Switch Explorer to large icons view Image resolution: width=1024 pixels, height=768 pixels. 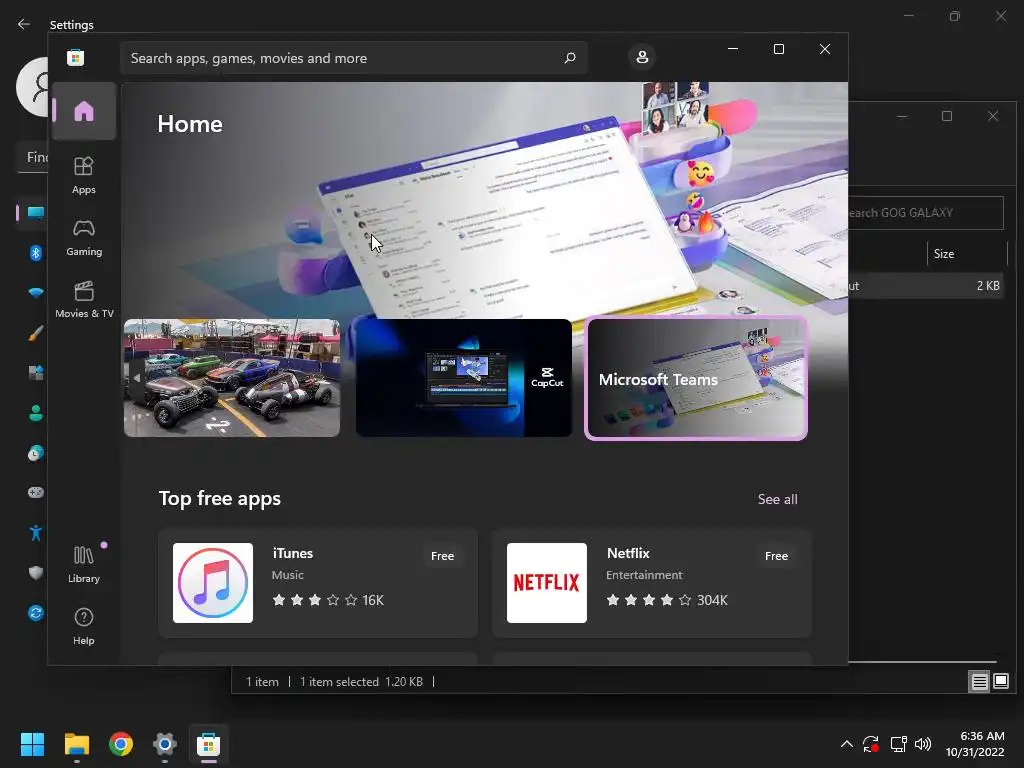[x=1001, y=682]
